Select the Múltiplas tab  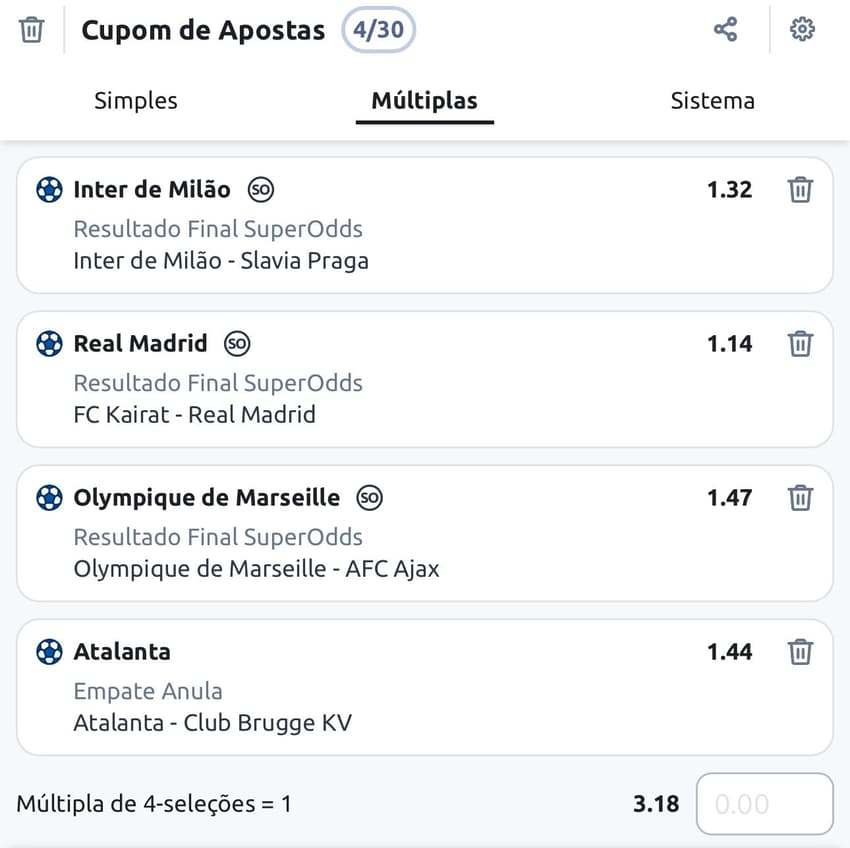[424, 100]
